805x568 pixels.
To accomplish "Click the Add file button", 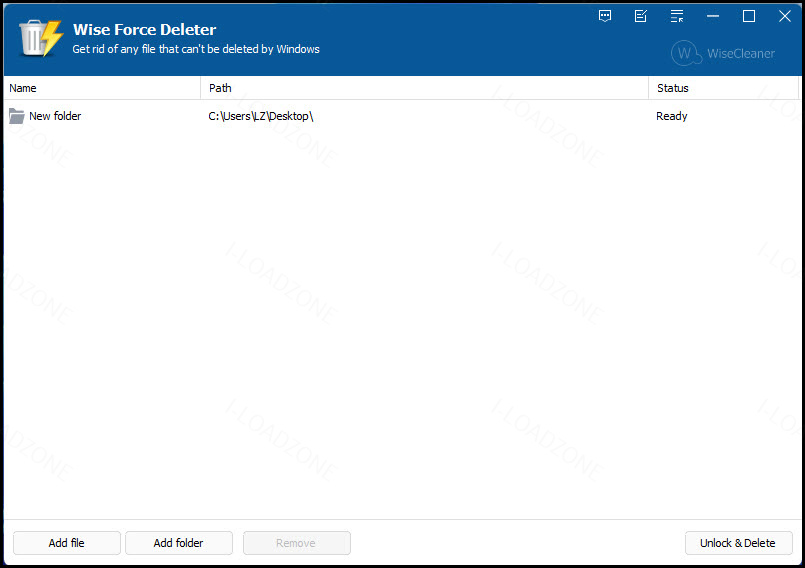I will click(67, 543).
